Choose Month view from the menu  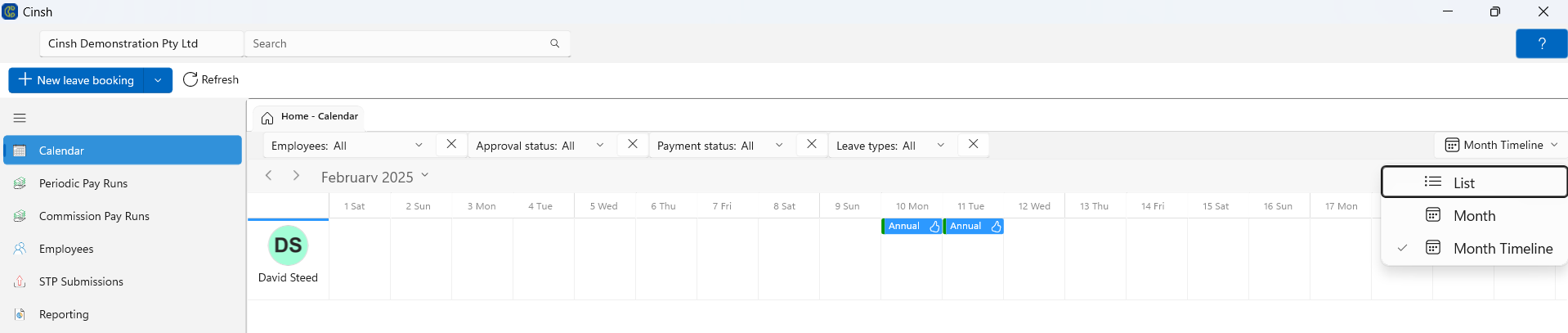(1474, 216)
